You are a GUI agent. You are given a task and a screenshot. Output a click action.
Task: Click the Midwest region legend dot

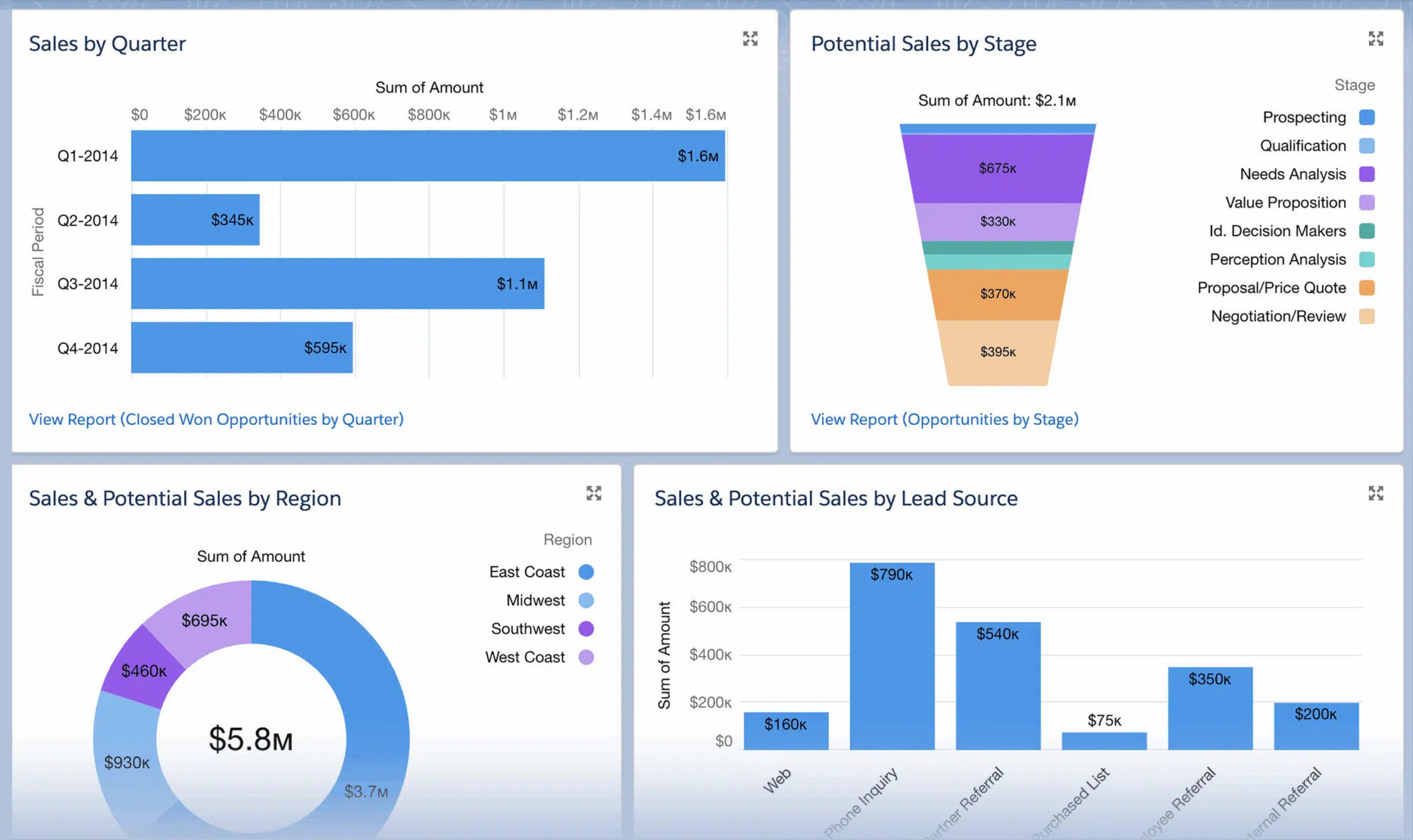click(586, 600)
